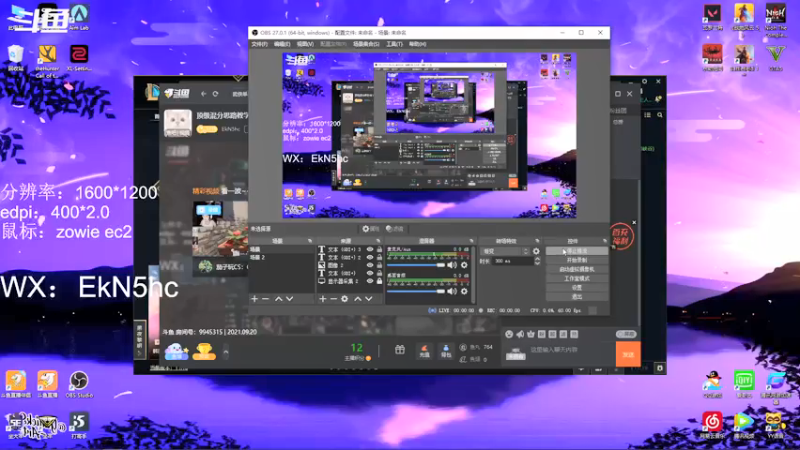Toggle visibility of 图像 2 source
Image resolution: width=800 pixels, height=450 pixels.
click(x=370, y=265)
